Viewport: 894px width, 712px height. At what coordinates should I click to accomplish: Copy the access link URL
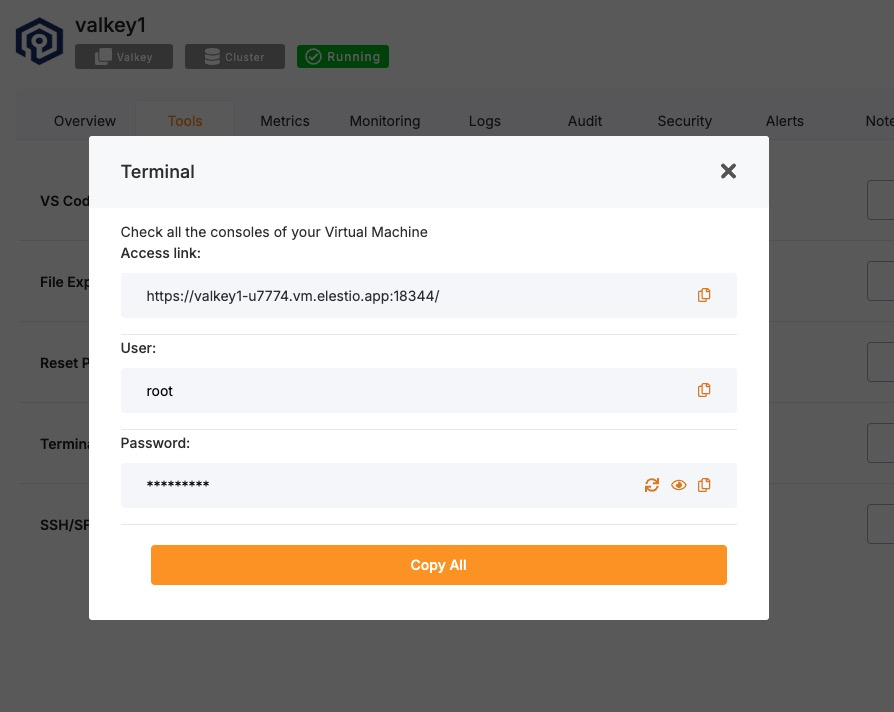pyautogui.click(x=704, y=295)
